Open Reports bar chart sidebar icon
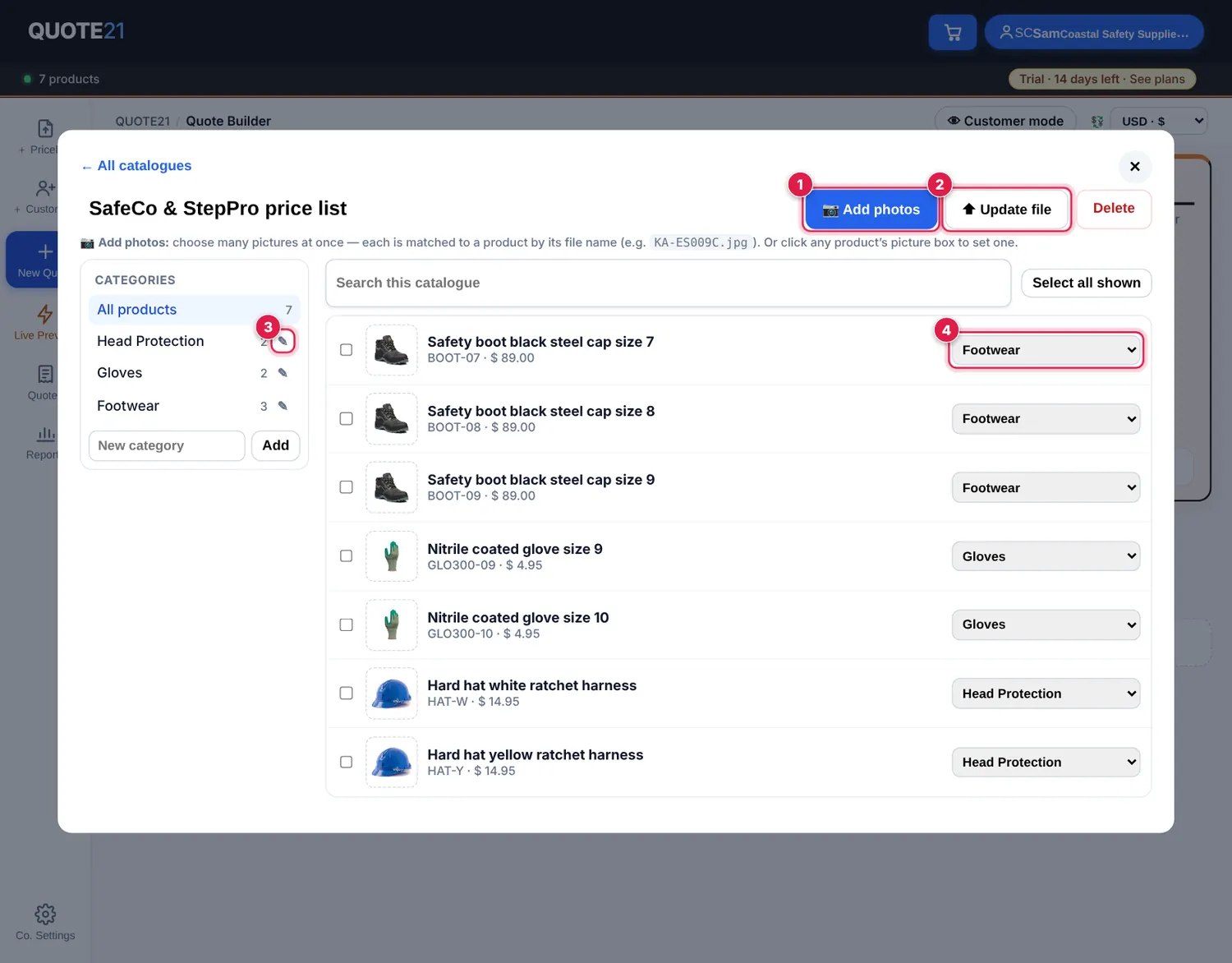Image resolution: width=1232 pixels, height=963 pixels. click(x=45, y=434)
